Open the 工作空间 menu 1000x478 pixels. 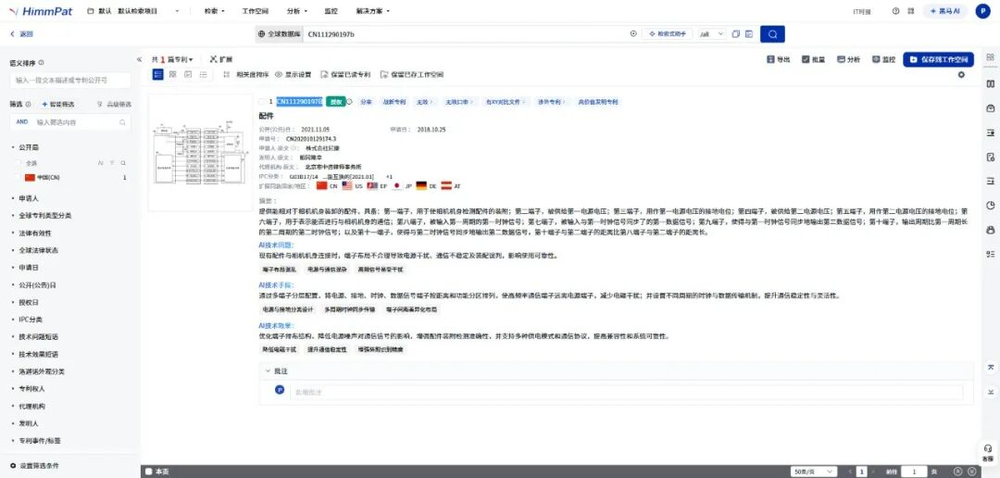255,11
